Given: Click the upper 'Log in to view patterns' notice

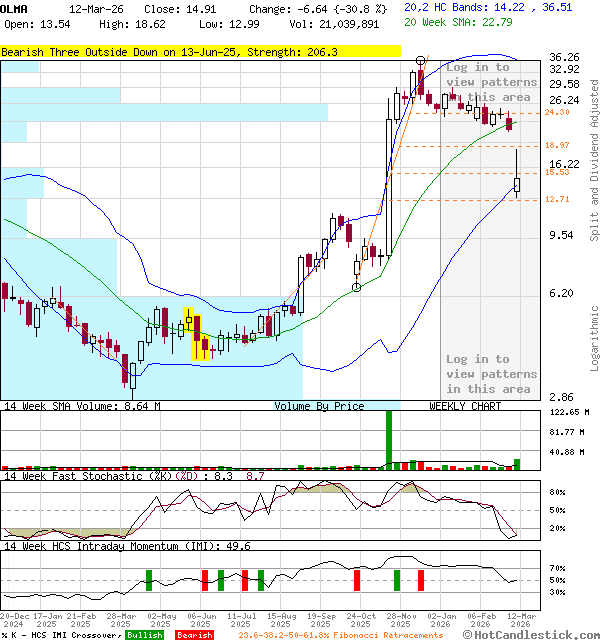Looking at the screenshot, I should pyautogui.click(x=491, y=82).
